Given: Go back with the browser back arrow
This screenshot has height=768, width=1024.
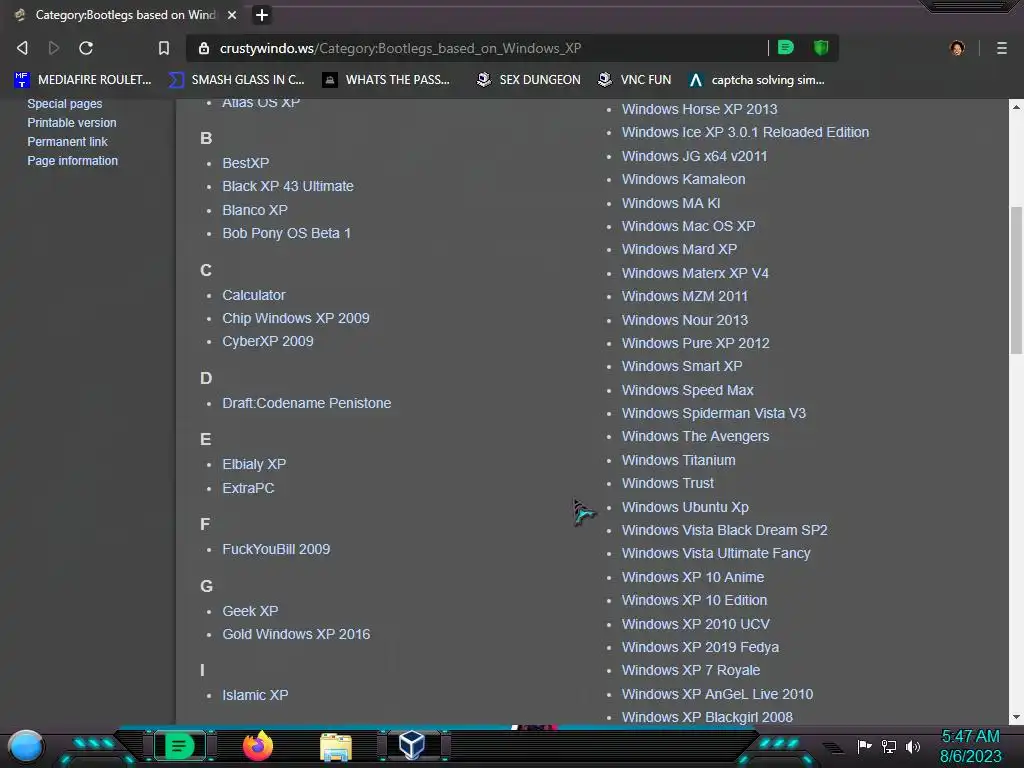Looking at the screenshot, I should tap(22, 48).
